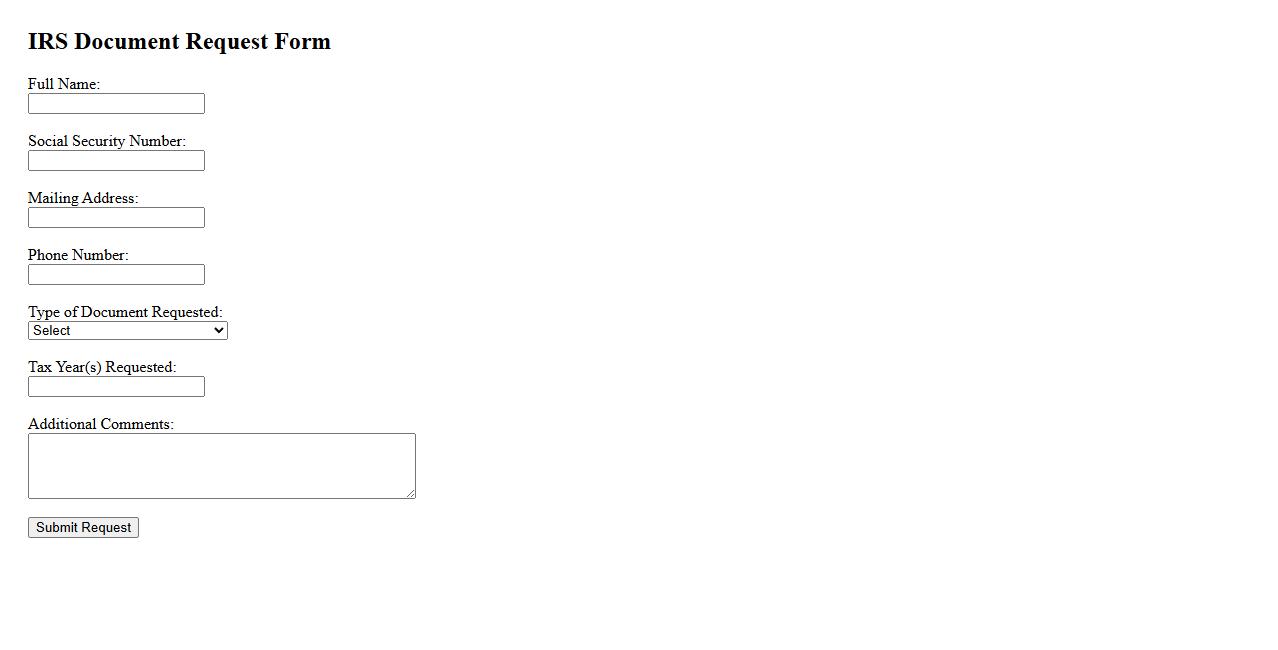
Task: Select the Mailing Address text box
Action: click(116, 218)
